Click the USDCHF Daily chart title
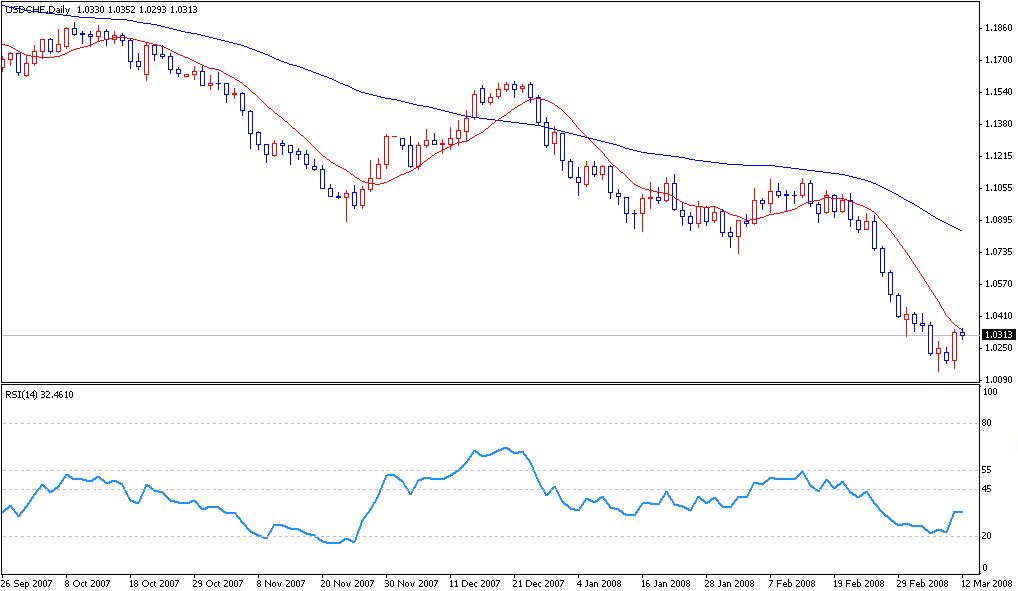Viewport: 1018px width, 591px height. coord(38,10)
